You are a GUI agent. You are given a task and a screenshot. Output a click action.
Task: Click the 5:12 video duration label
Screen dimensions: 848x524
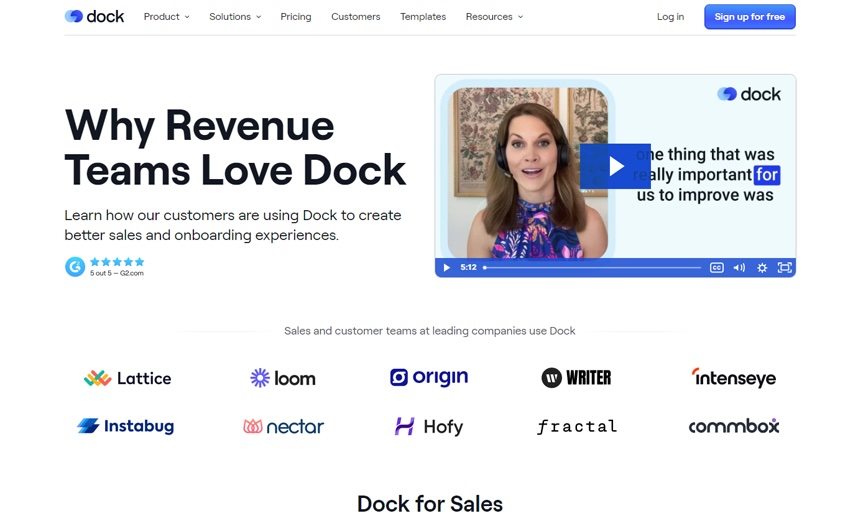click(468, 267)
